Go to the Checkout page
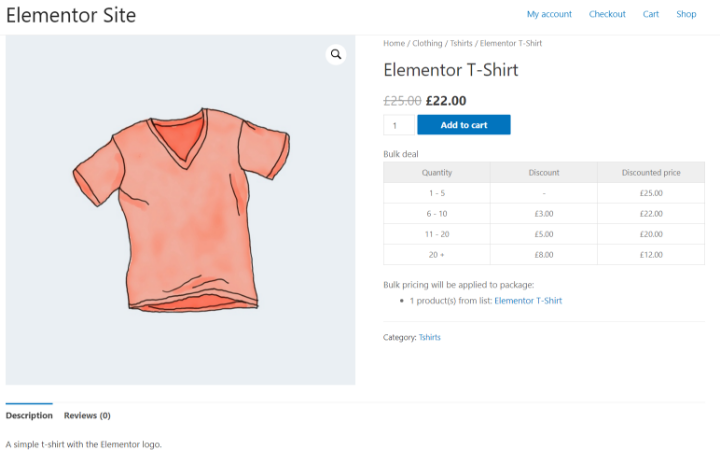 pos(607,14)
